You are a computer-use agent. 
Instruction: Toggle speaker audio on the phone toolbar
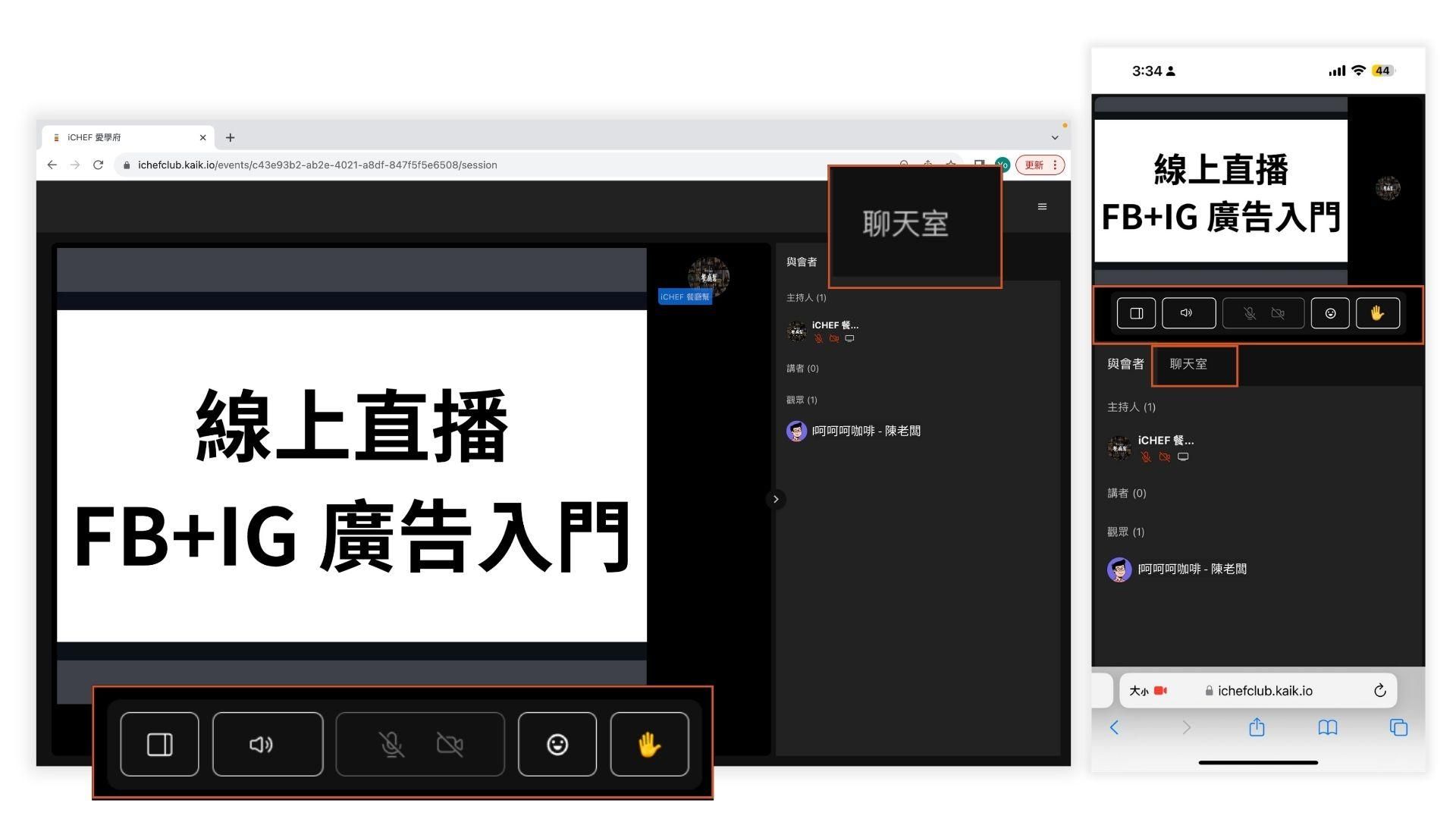(1188, 313)
